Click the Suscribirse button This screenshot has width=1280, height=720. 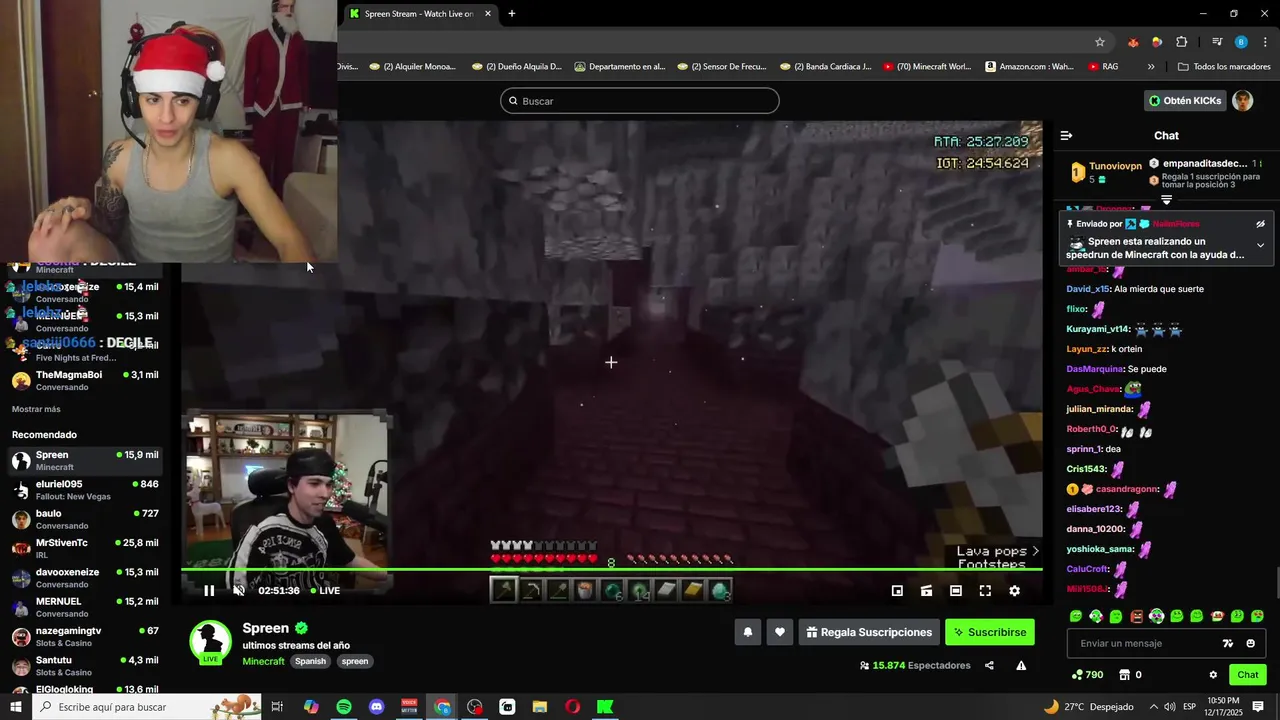(990, 632)
